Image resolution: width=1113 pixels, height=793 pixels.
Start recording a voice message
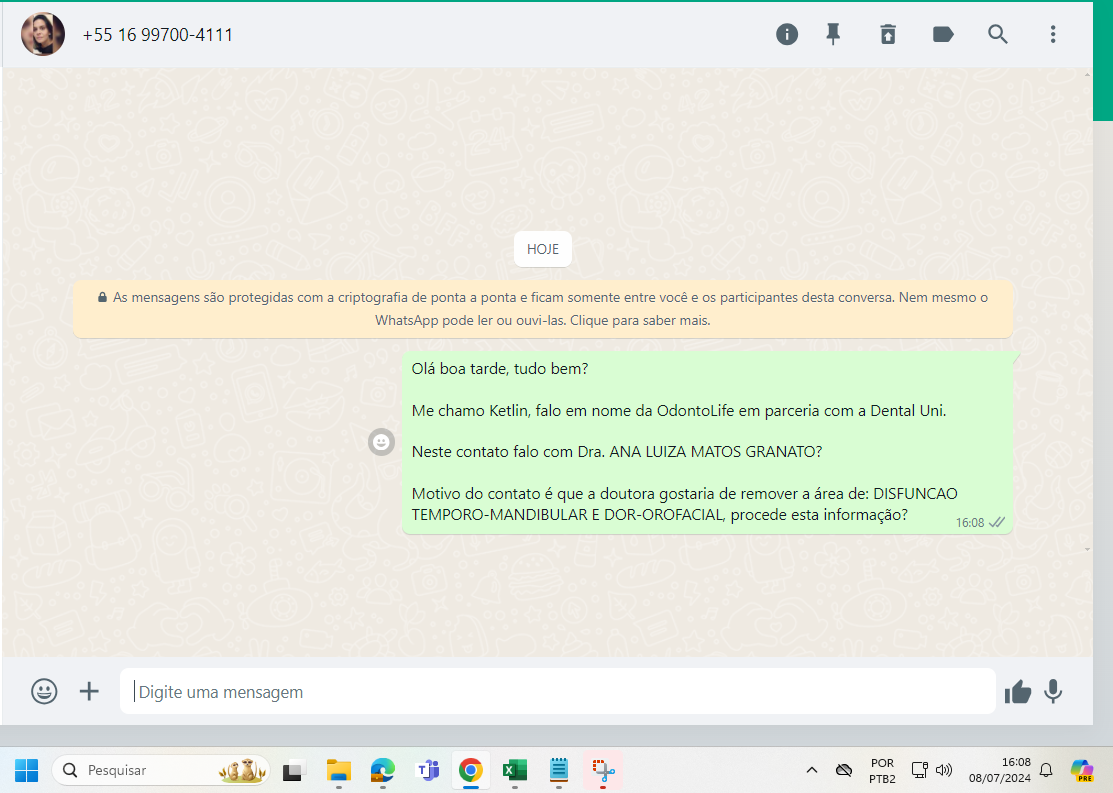coord(1053,691)
